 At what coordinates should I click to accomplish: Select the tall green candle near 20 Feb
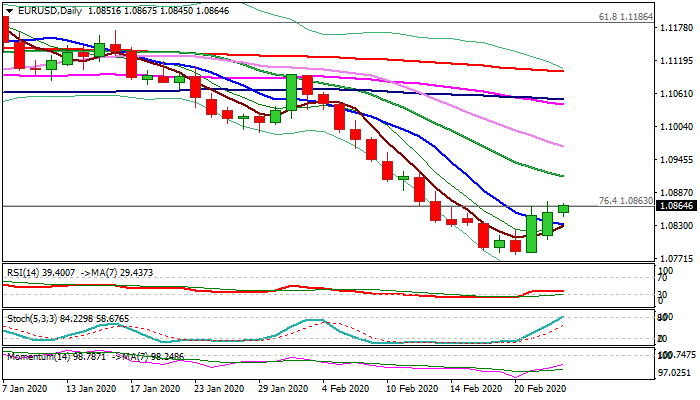coord(531,233)
